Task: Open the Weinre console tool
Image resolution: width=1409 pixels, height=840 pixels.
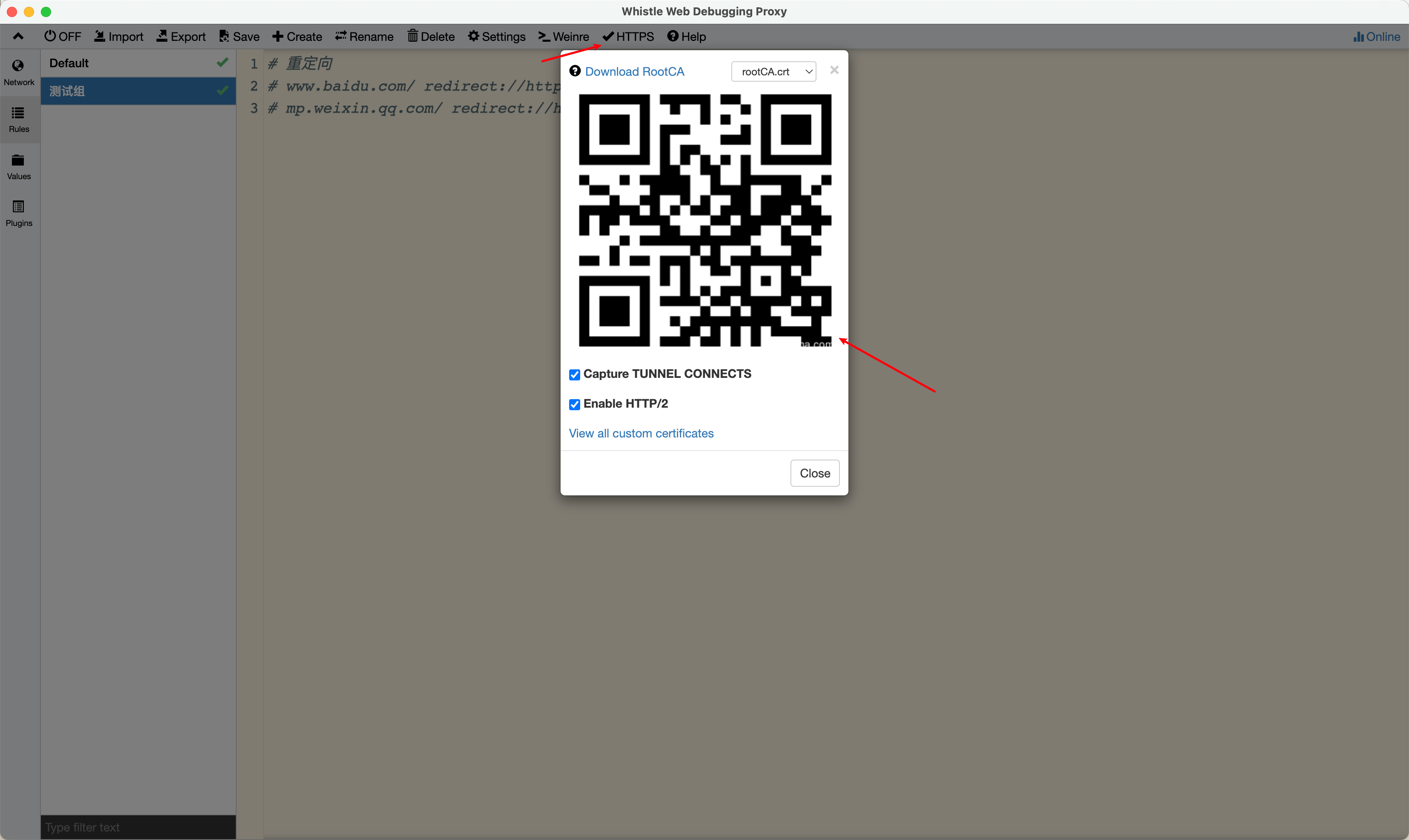Action: pos(563,36)
